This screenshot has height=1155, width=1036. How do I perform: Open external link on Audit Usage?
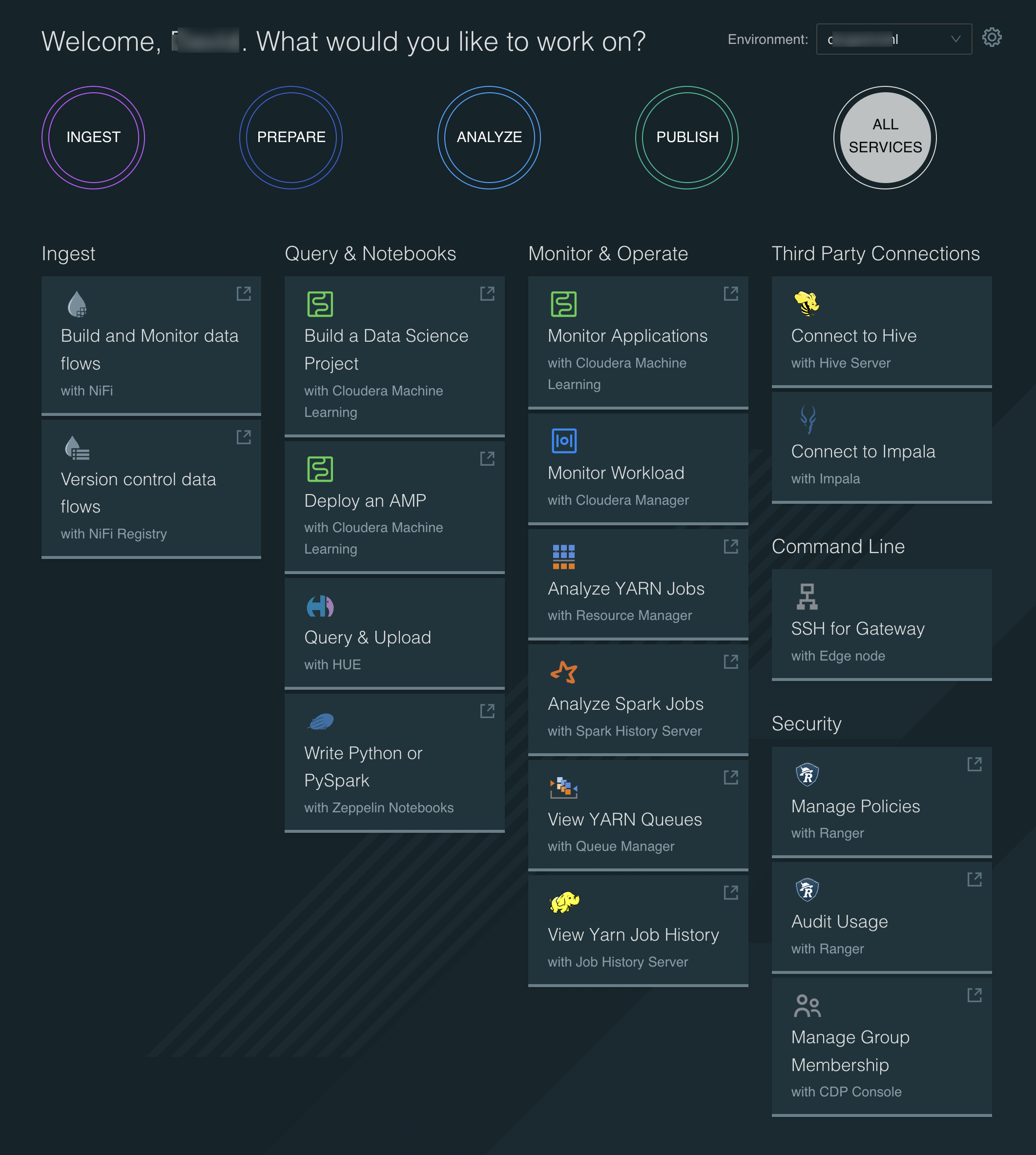click(x=974, y=880)
